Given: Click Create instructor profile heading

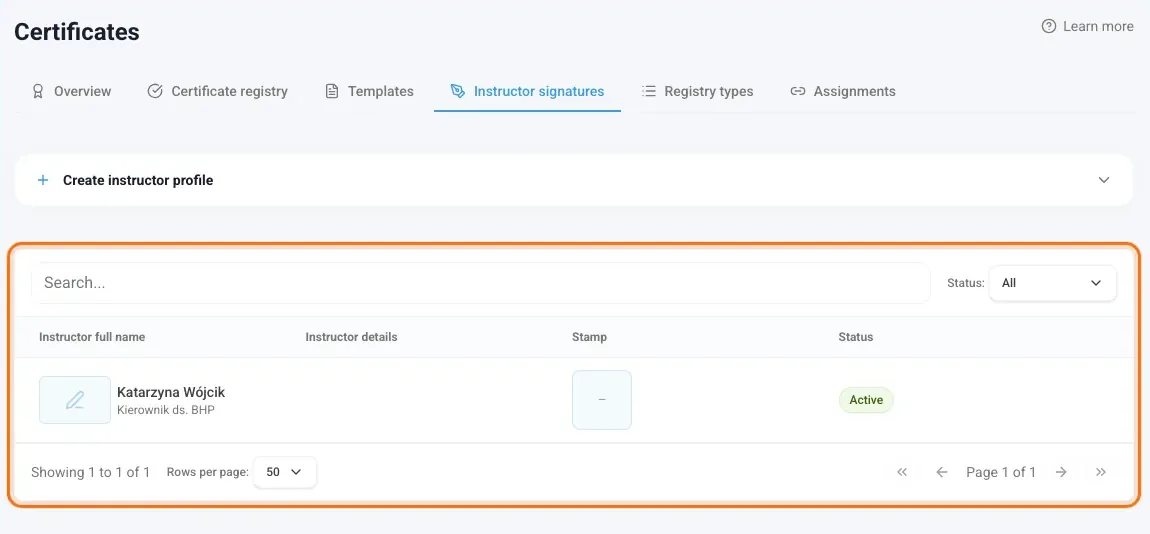Looking at the screenshot, I should [x=138, y=180].
